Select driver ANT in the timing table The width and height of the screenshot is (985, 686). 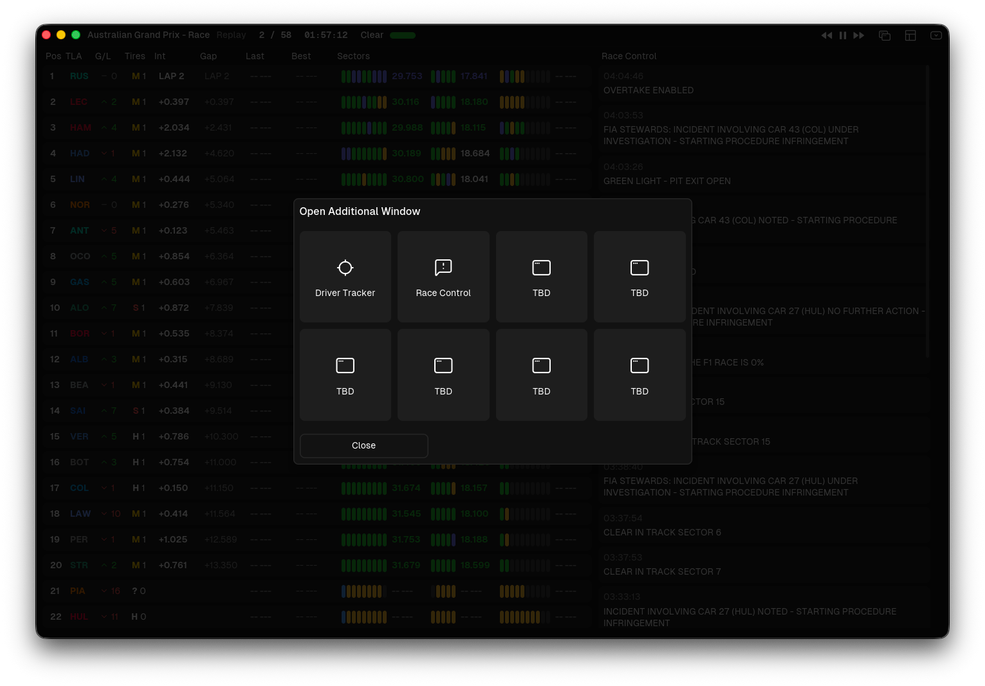(79, 231)
